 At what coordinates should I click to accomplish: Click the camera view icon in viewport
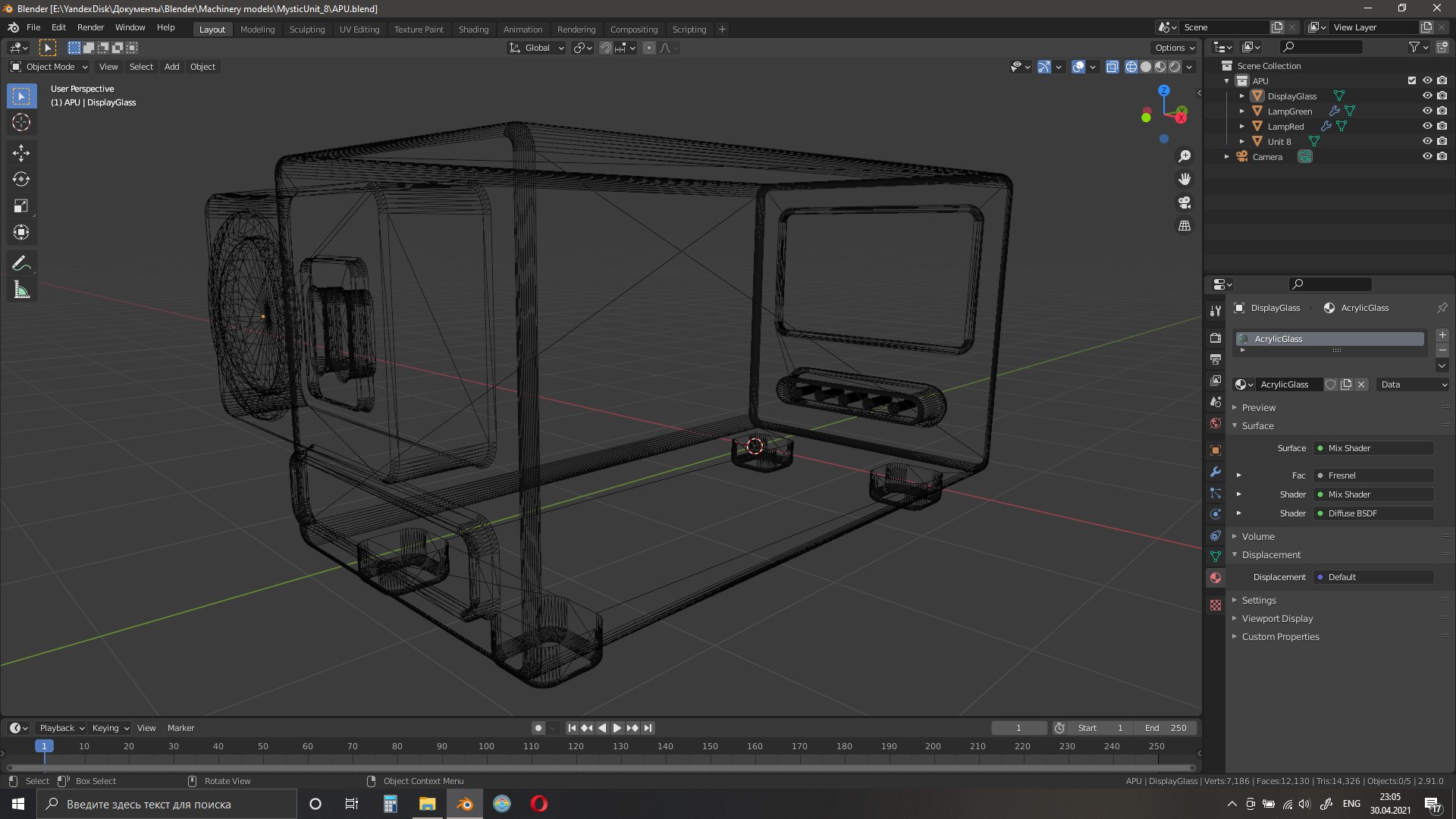1185,202
